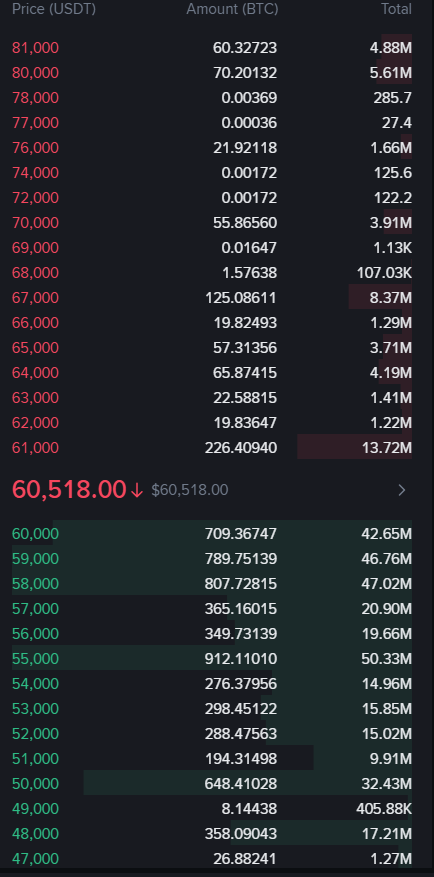Click the 0.00036 BTC ask amount
The width and height of the screenshot is (434, 877).
click(249, 123)
